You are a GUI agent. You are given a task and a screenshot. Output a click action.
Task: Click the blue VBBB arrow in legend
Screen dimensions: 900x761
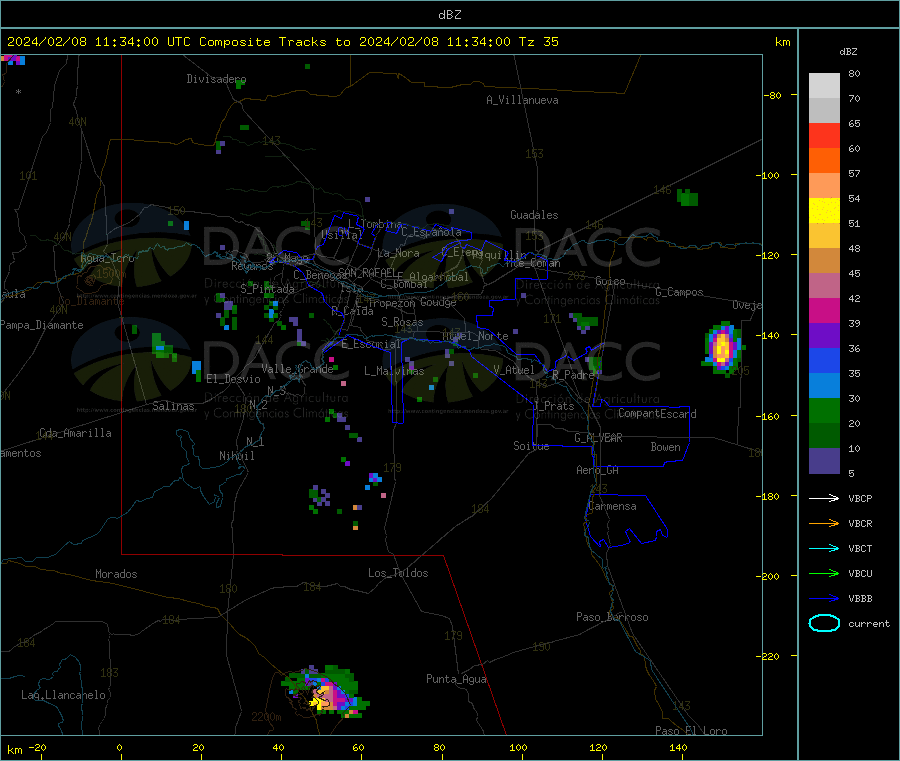coord(824,599)
